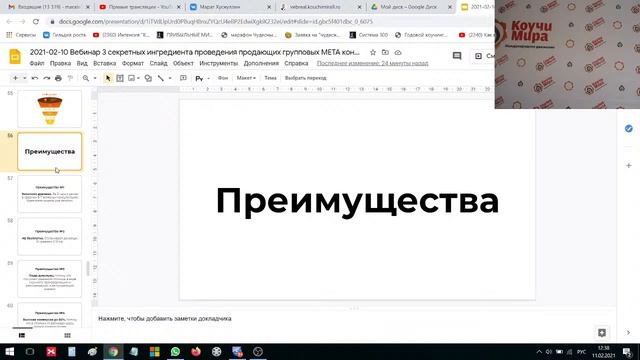This screenshot has width=640, height=360.
Task: Open the input tools Ру button
Action: 199,78
